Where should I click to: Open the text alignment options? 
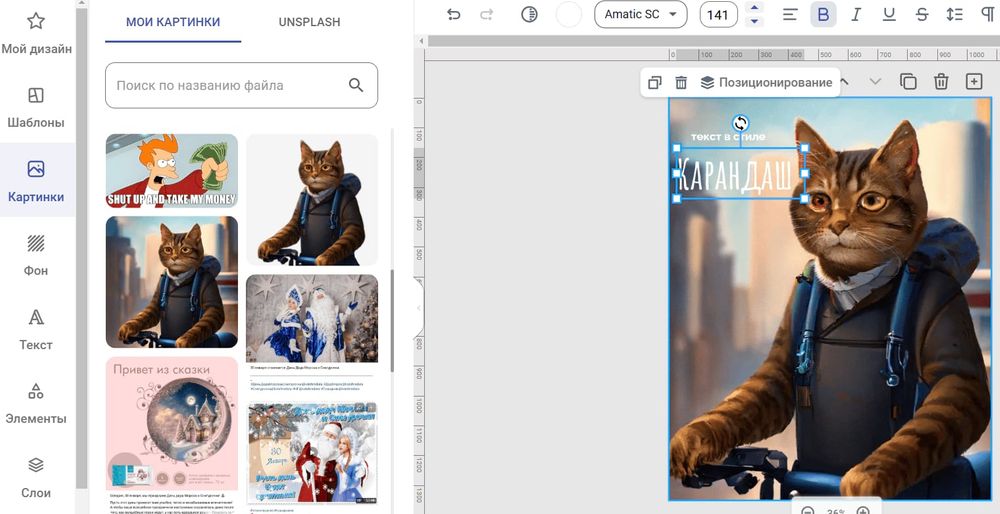[790, 14]
